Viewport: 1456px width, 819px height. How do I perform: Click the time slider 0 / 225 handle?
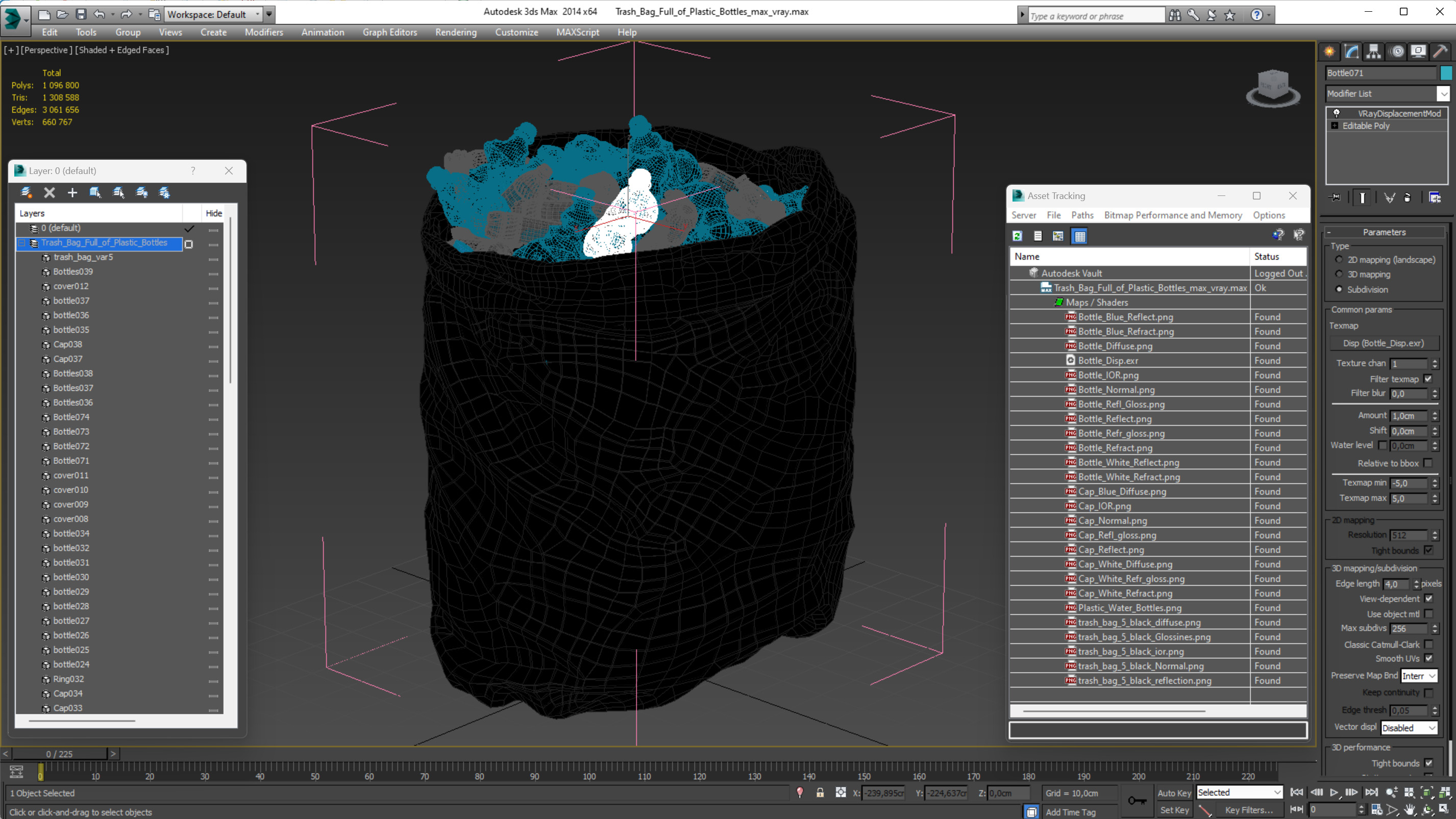click(x=59, y=754)
